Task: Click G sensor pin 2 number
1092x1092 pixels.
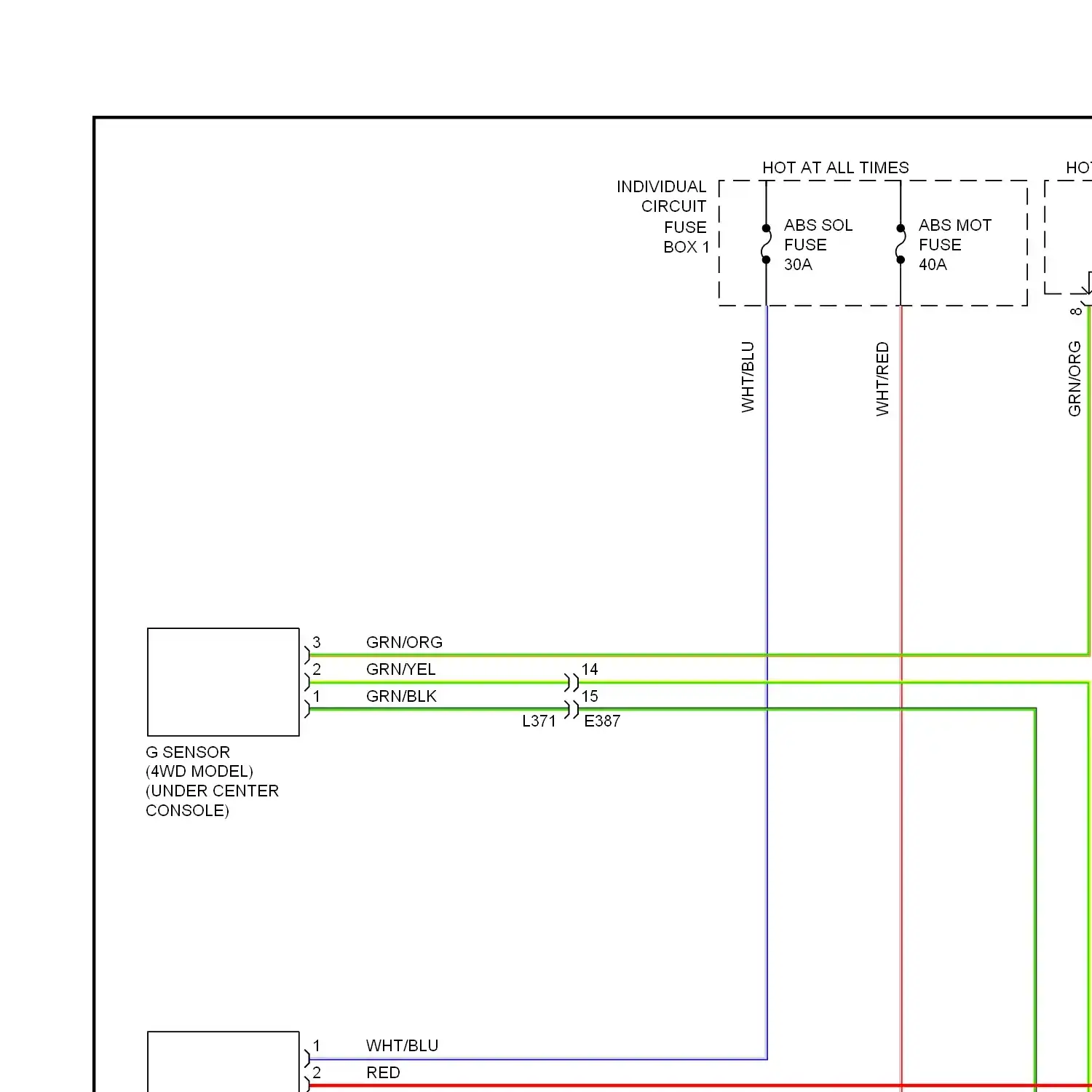Action: (x=317, y=669)
